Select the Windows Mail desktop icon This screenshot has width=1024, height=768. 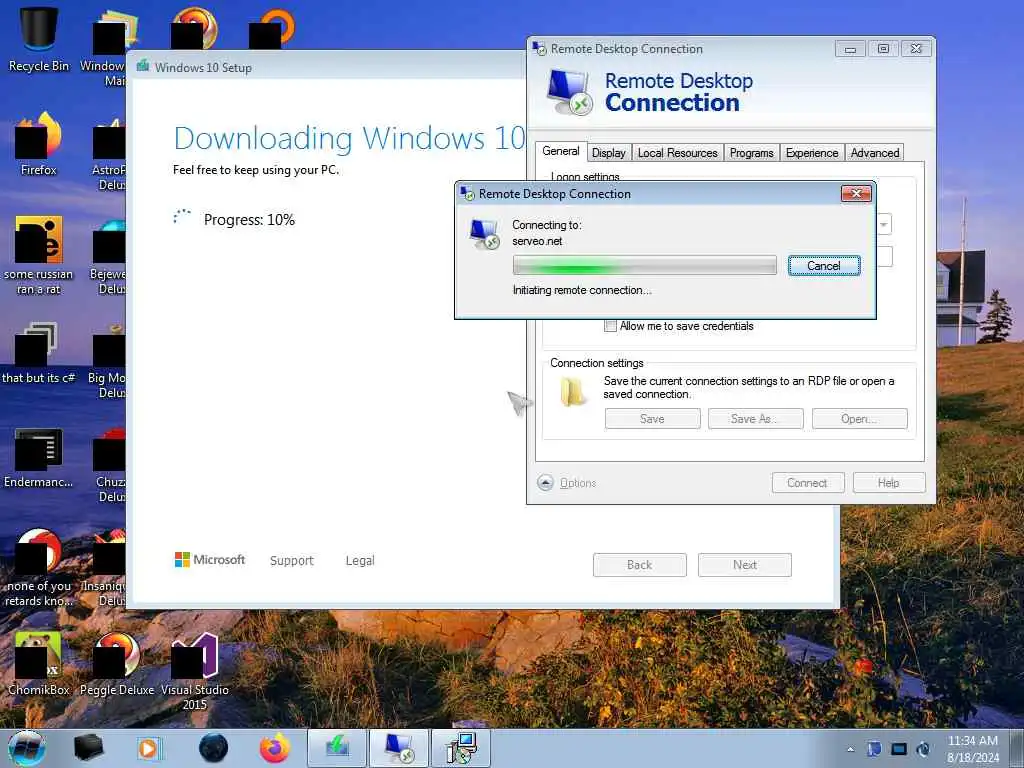(104, 47)
